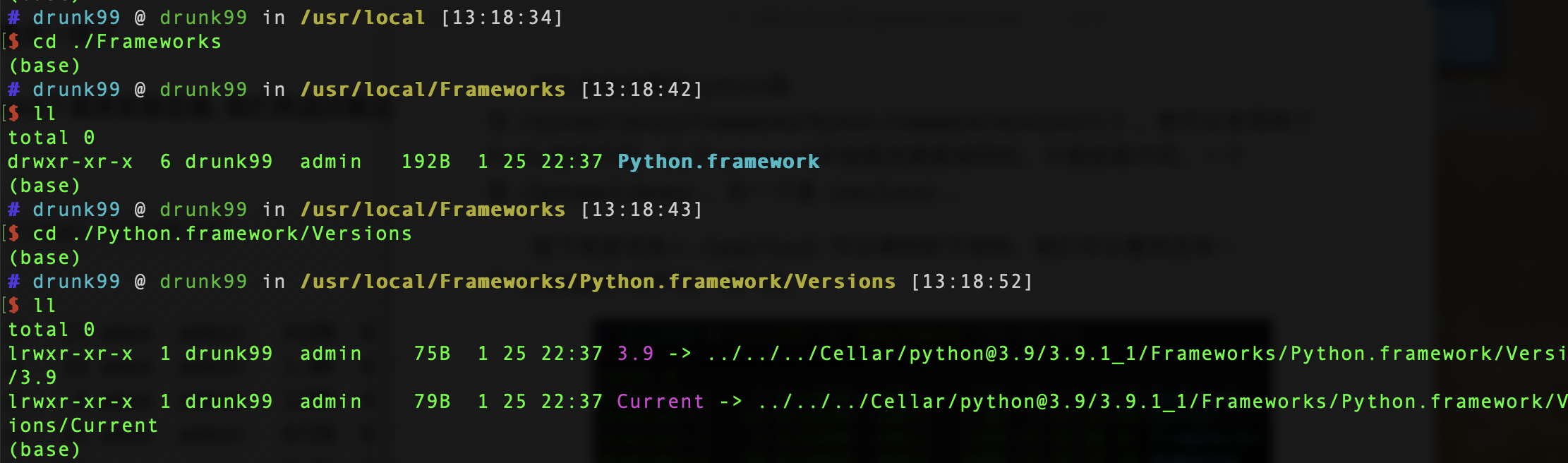Click the 79B file size
1568x463 pixels.
[432, 402]
